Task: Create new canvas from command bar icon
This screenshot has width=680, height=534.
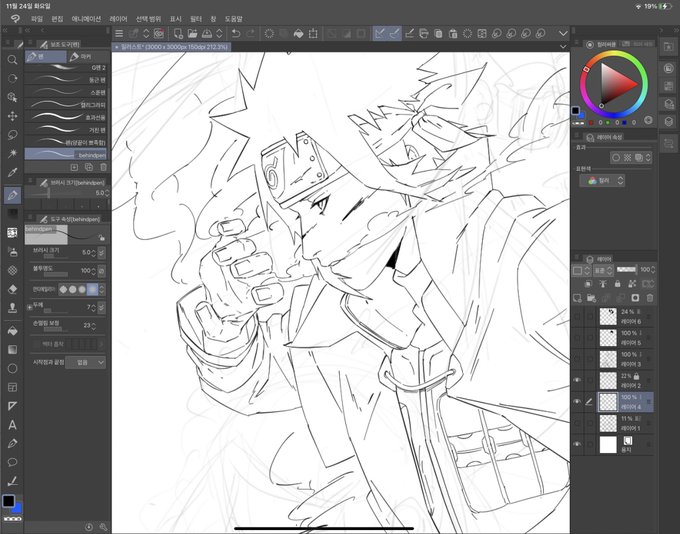Action: 178,33
